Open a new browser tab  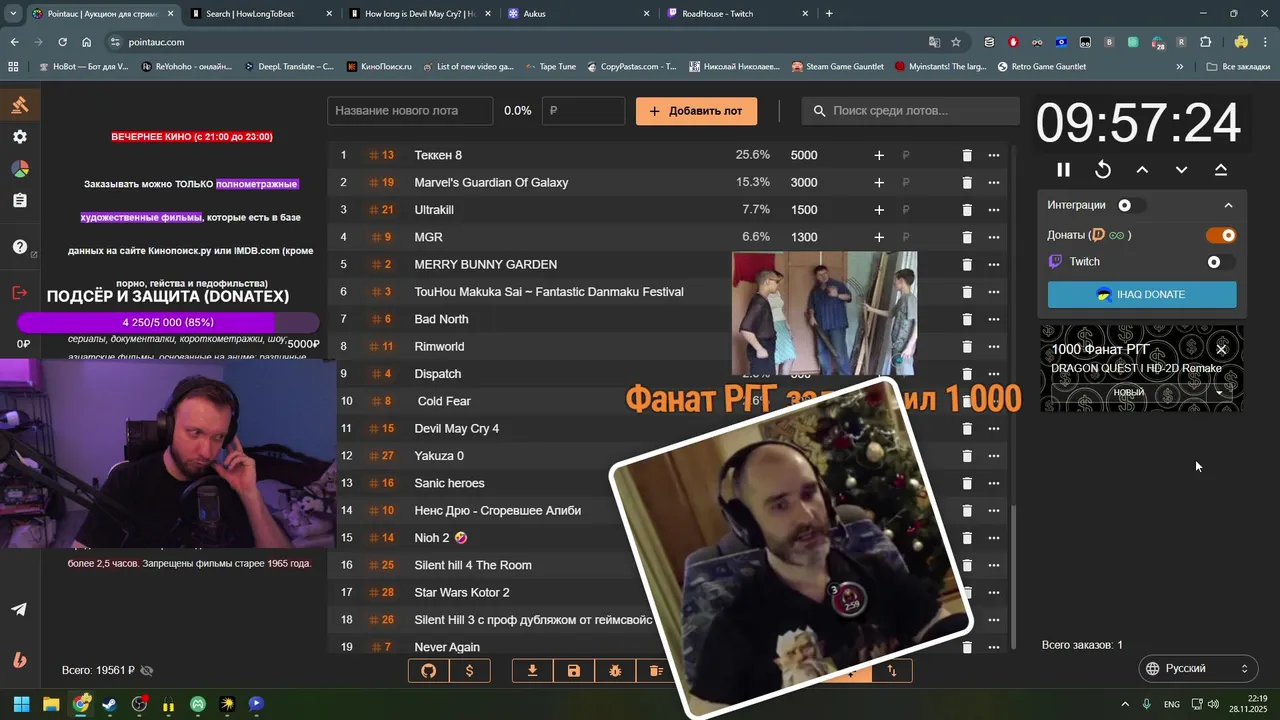click(x=829, y=14)
